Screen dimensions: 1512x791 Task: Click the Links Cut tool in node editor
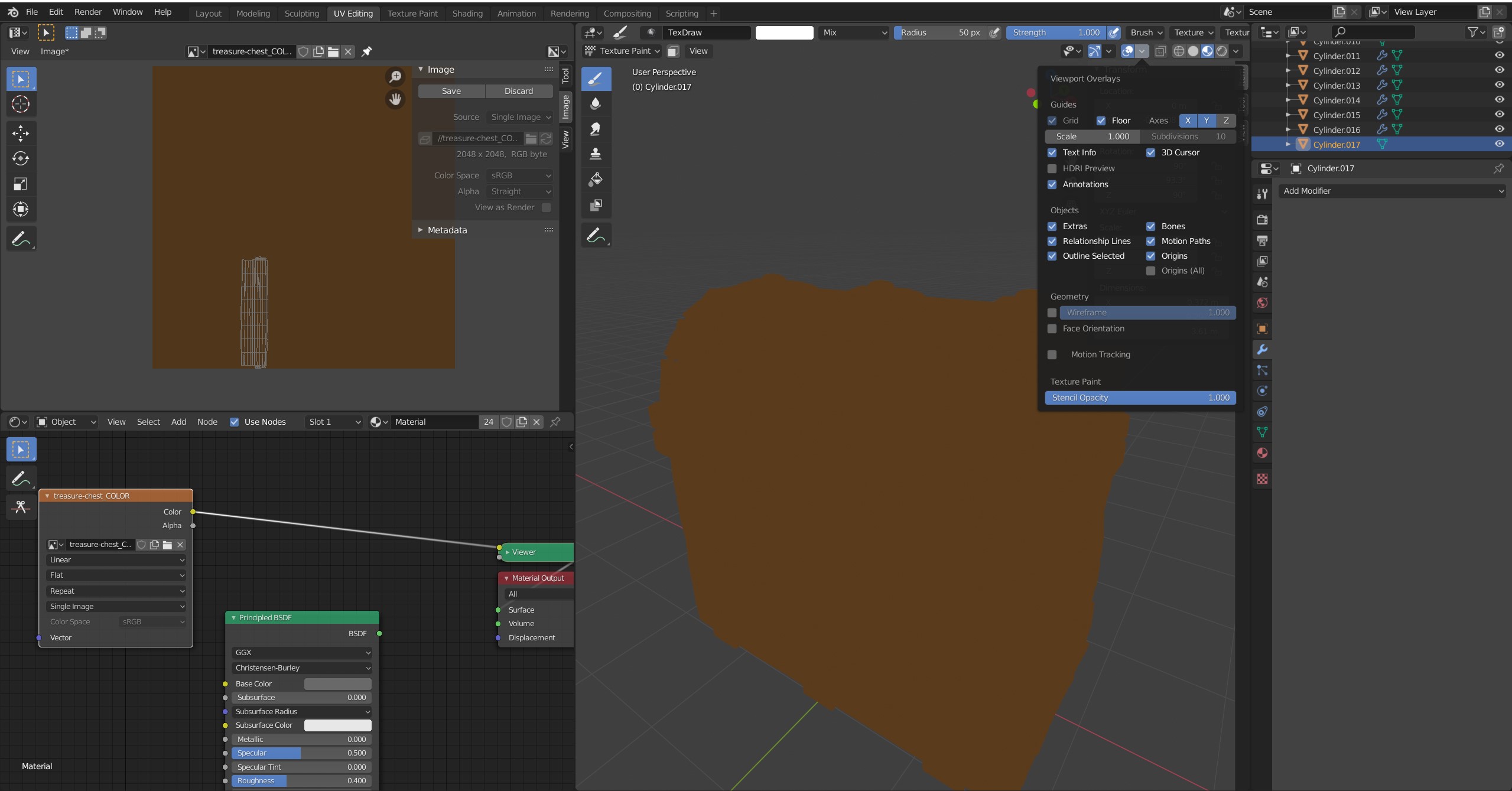tap(21, 507)
